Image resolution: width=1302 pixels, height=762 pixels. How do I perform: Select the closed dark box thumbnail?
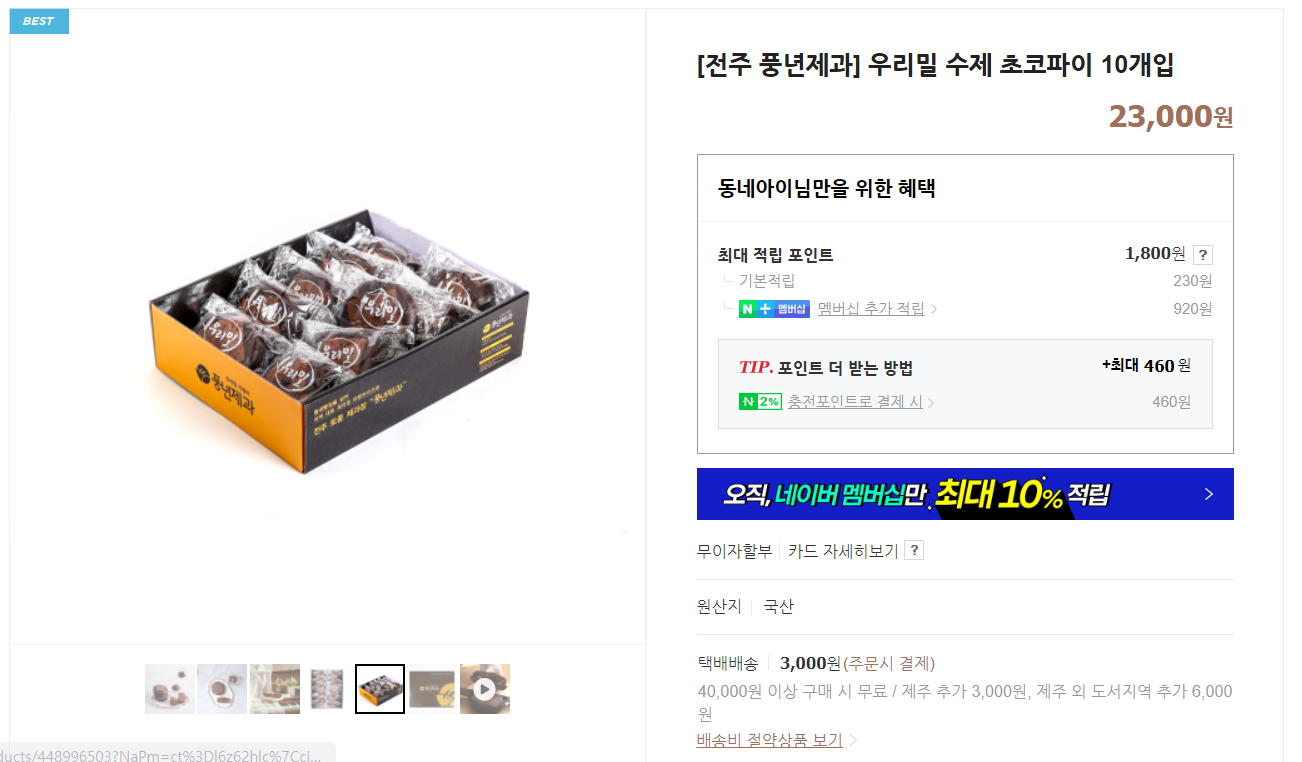[432, 689]
